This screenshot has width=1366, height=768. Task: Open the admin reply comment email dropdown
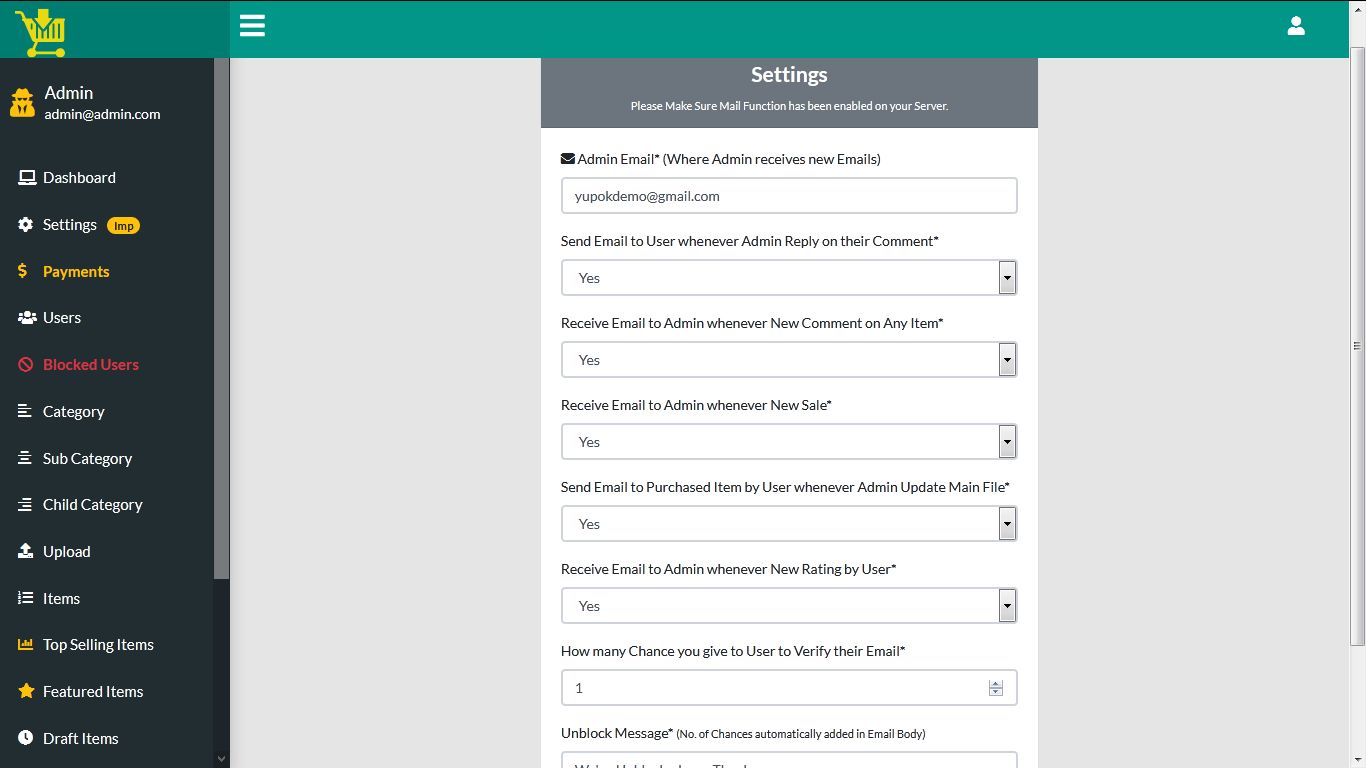coord(788,278)
